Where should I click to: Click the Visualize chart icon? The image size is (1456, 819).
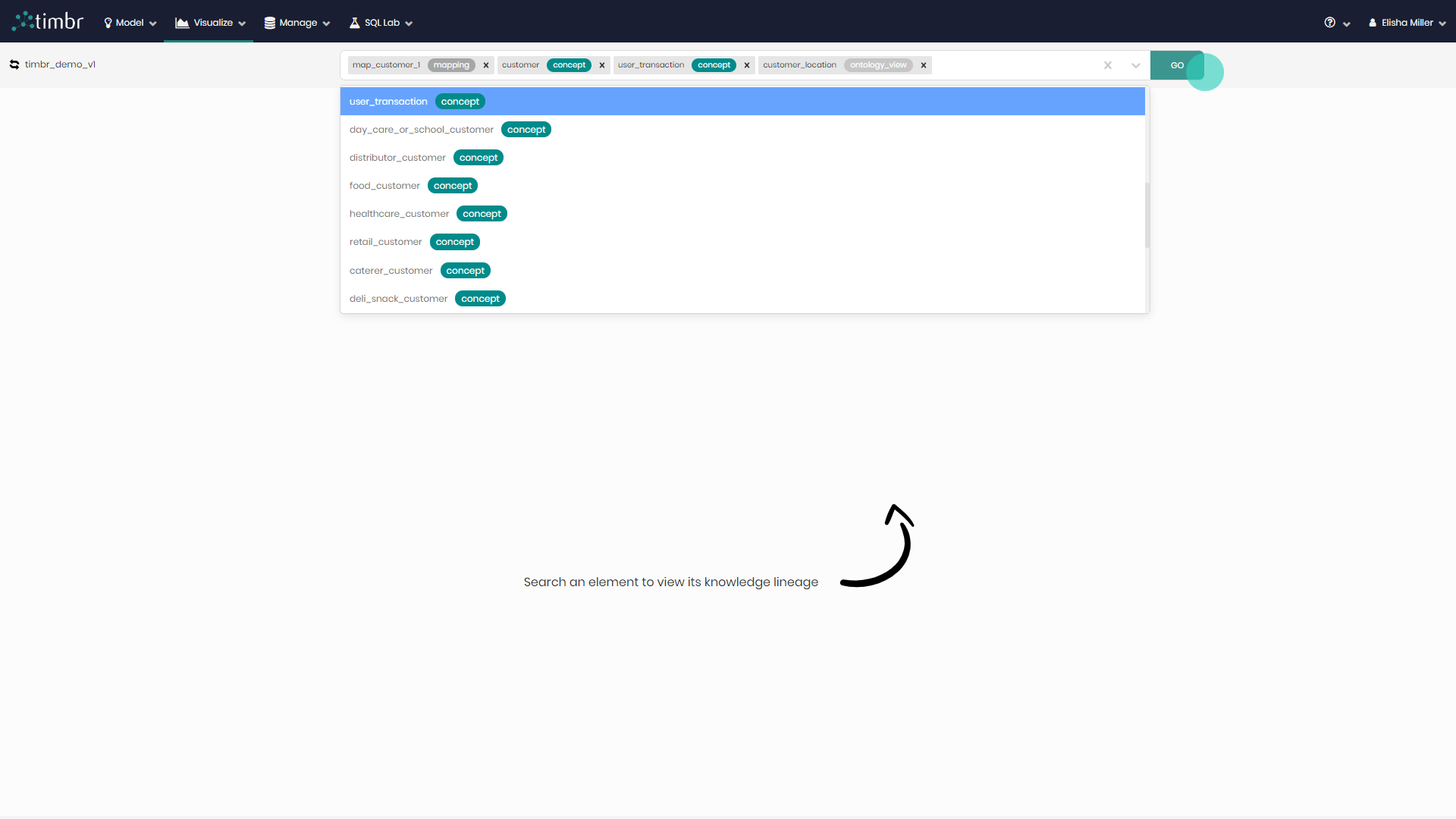183,23
